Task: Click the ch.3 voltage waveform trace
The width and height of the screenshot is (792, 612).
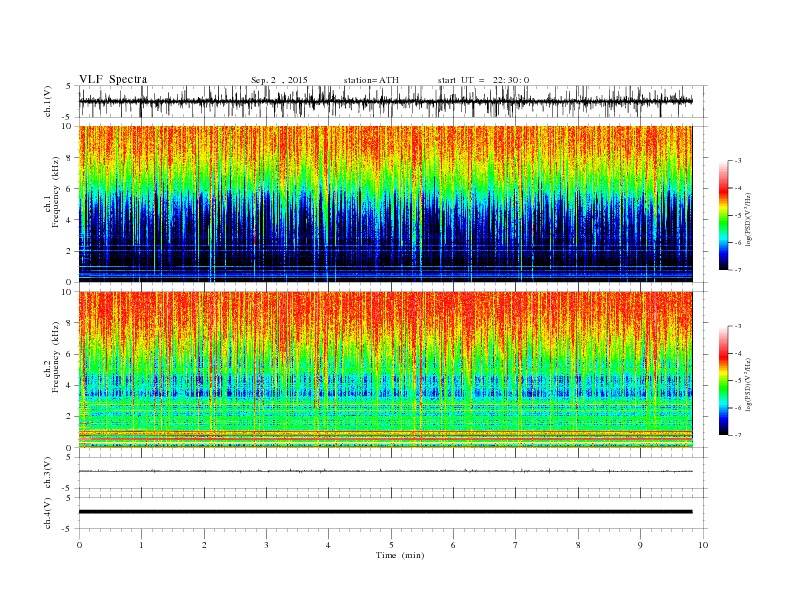Action: point(385,471)
